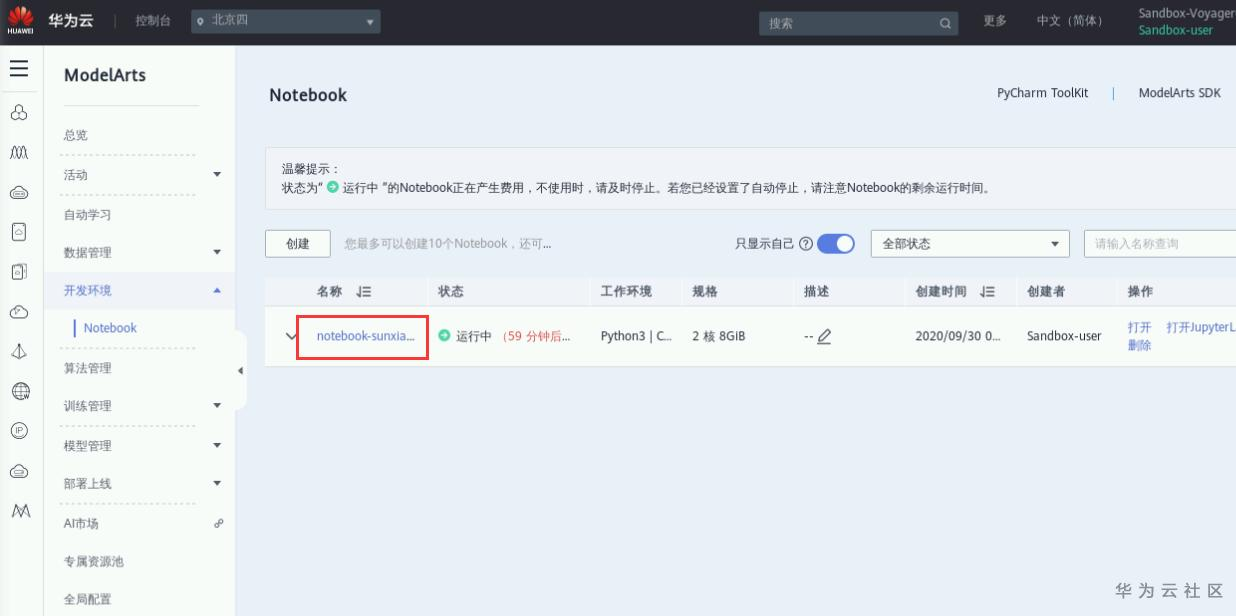Open AI市场 external link icon
The height and width of the screenshot is (616, 1236).
[x=219, y=523]
